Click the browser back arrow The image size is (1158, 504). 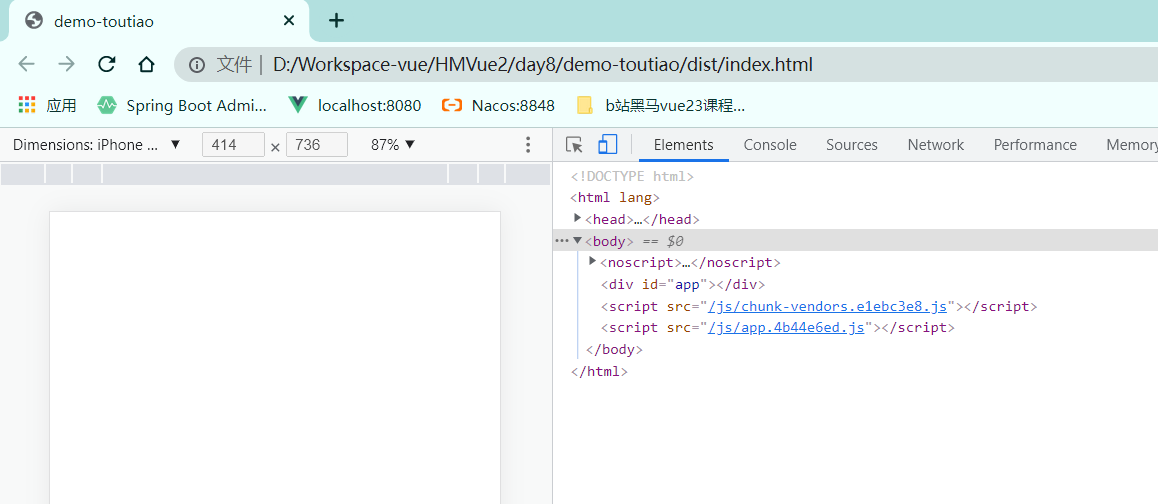click(x=27, y=64)
